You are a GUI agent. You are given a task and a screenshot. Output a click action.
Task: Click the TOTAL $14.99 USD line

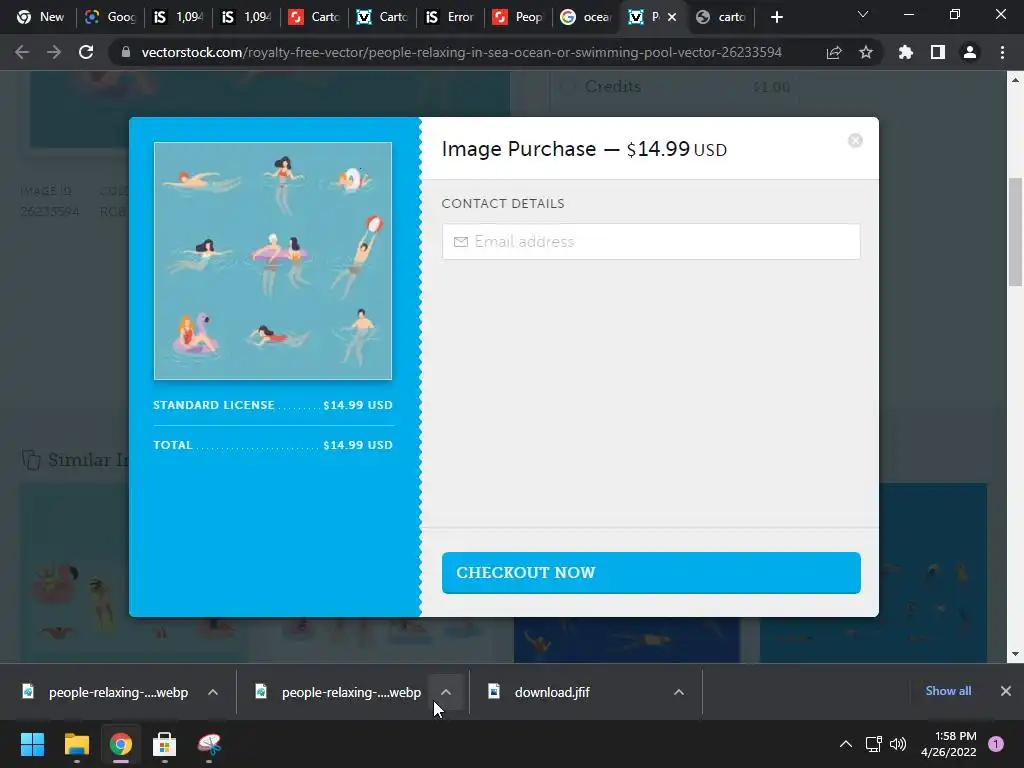(273, 445)
